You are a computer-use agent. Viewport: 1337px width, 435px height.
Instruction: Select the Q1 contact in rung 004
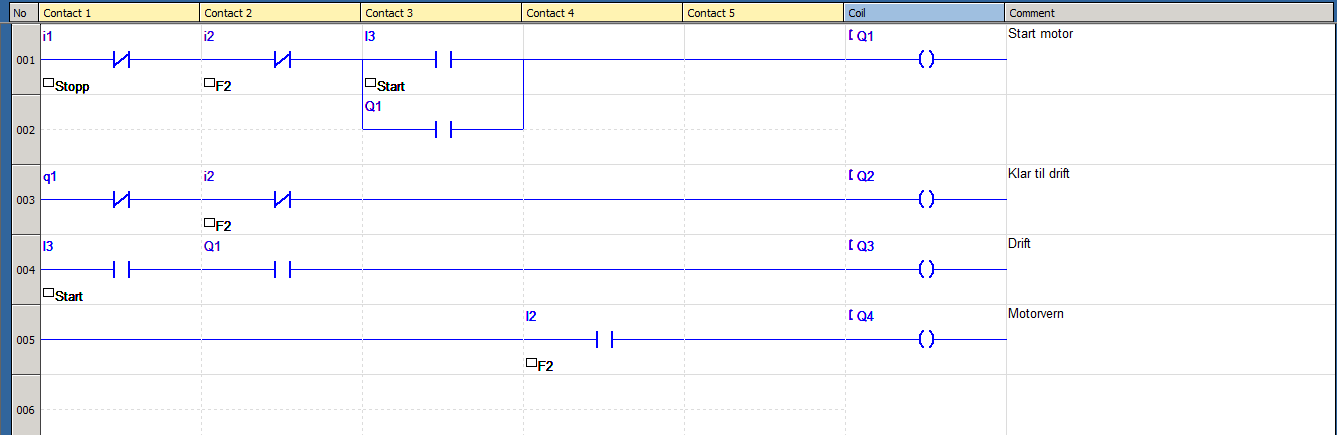282,270
